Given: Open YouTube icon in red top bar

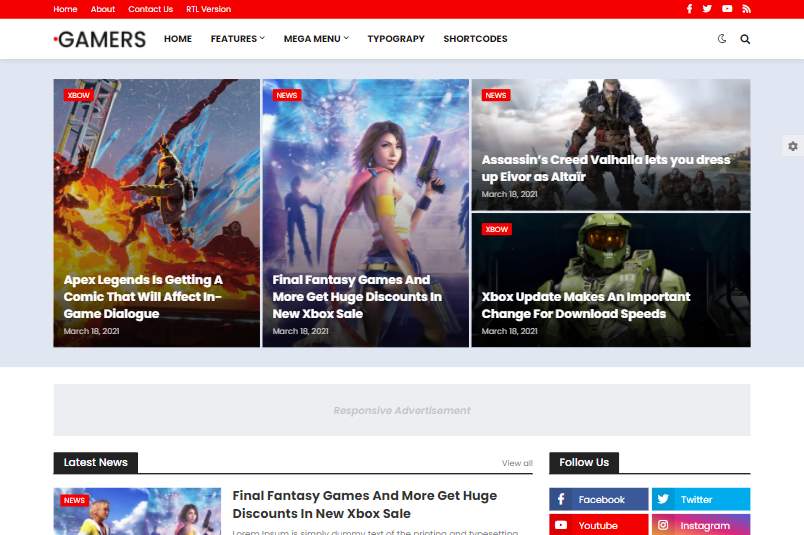Looking at the screenshot, I should 727,9.
